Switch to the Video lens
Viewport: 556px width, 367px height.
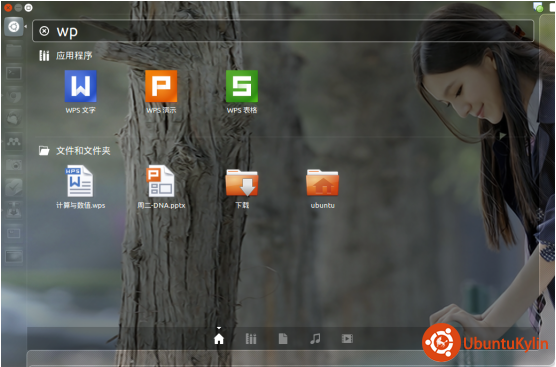[x=347, y=339]
